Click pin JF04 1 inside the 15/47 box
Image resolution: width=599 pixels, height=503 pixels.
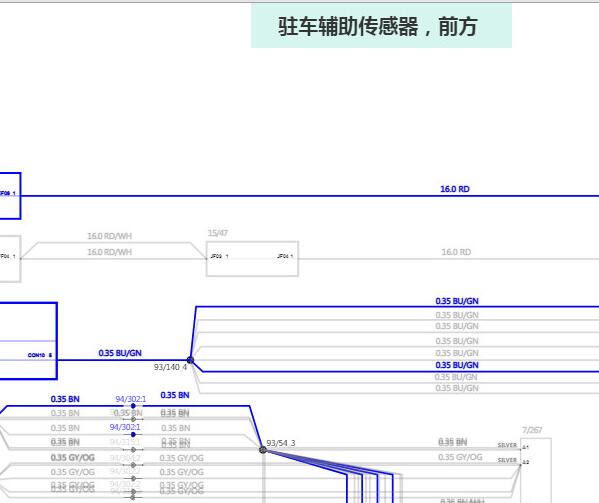pyautogui.click(x=285, y=256)
